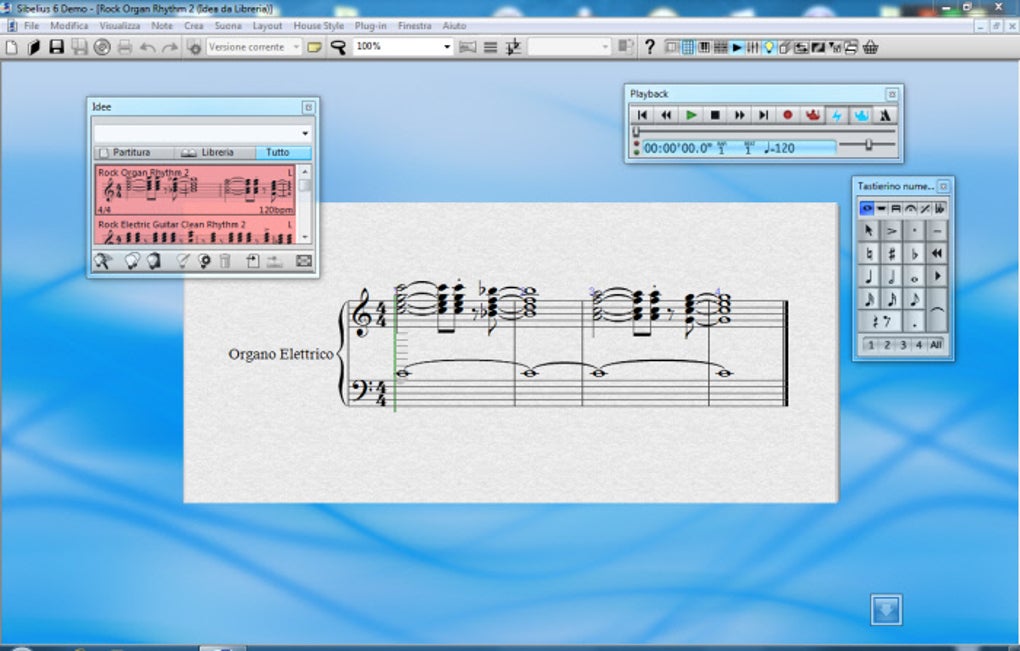
Task: Select the flat accidental on the Keypad
Action: (x=914, y=252)
